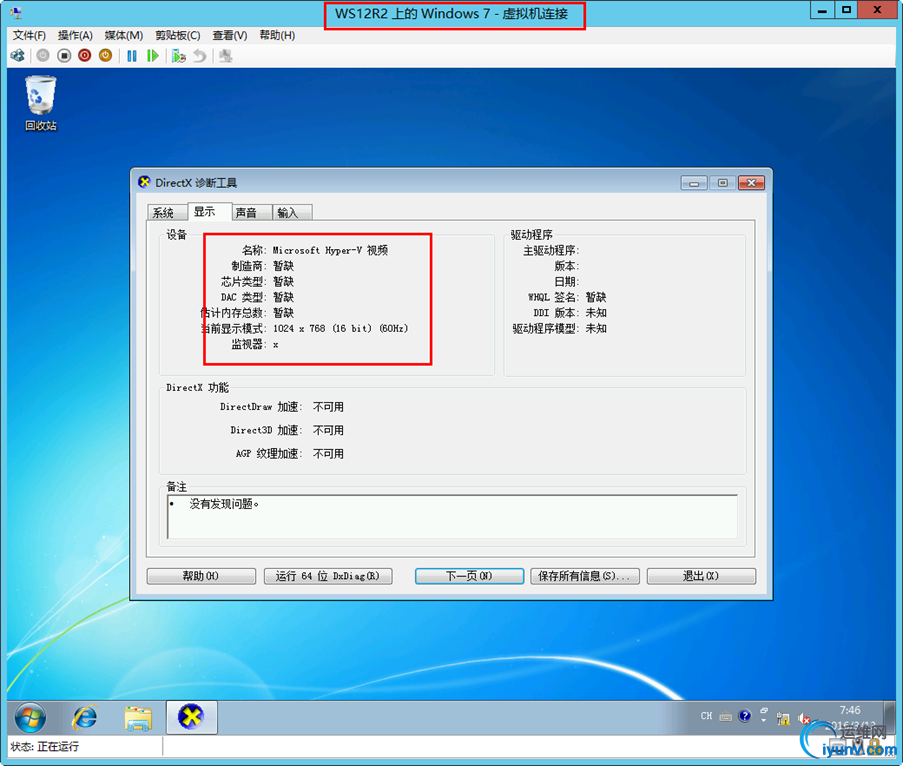This screenshot has width=903, height=766.
Task: Click the Revert undo arrow icon
Action: (x=199, y=56)
